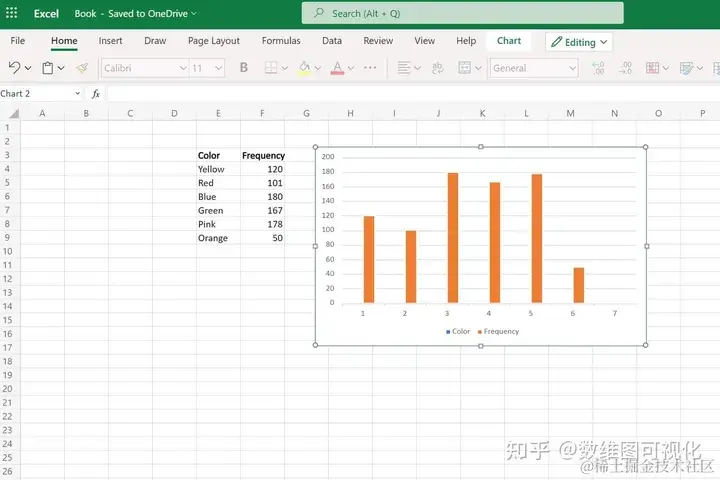The image size is (720, 480).
Task: Open the app launcher grid
Action: tap(11, 13)
